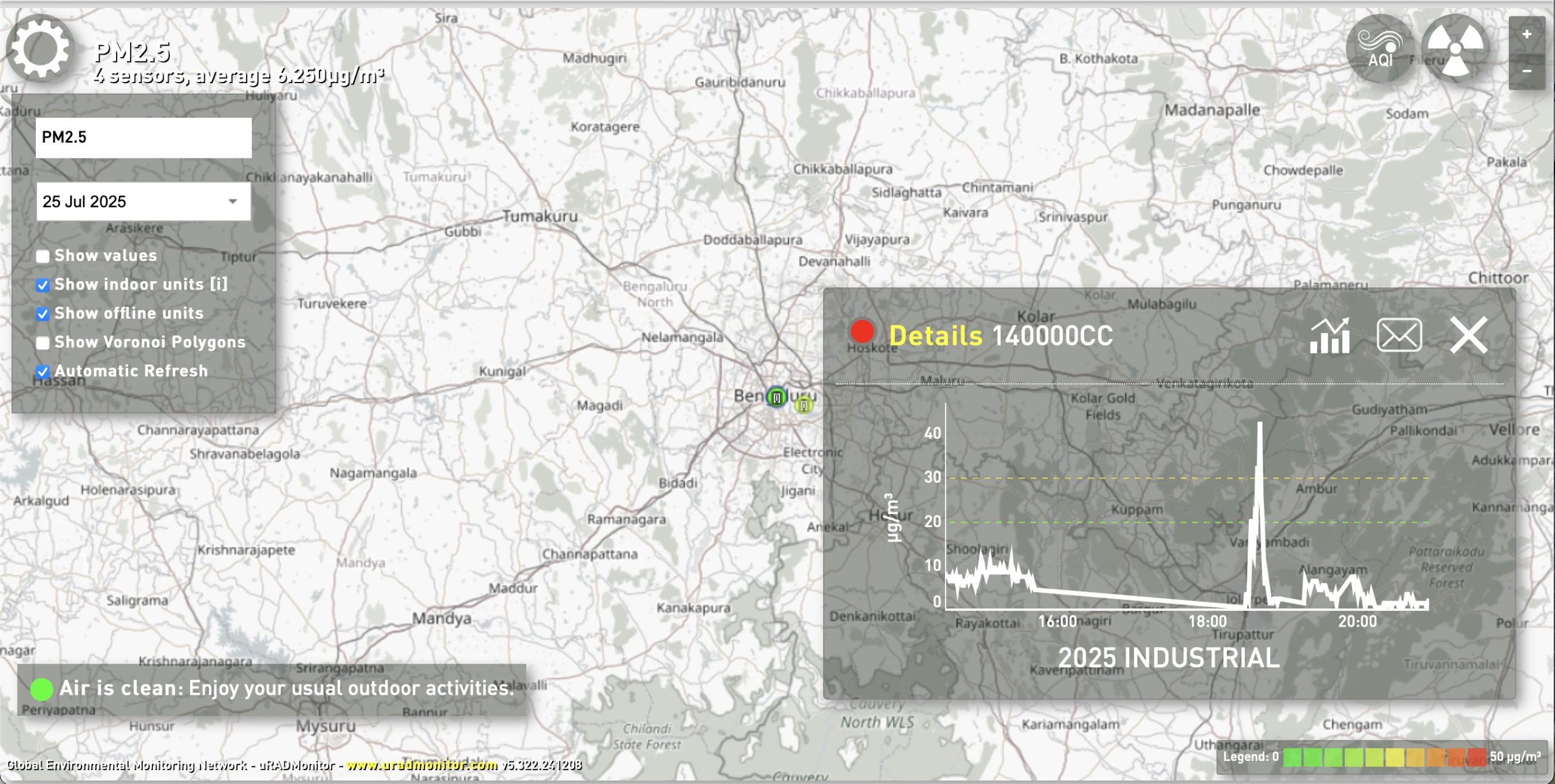Click Mysuru label on the map

point(326,726)
